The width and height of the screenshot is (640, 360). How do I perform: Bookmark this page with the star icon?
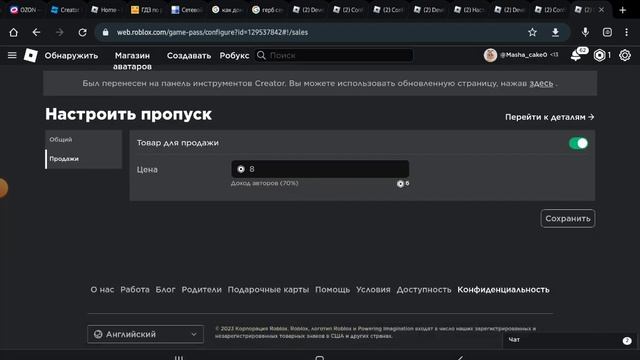532,32
